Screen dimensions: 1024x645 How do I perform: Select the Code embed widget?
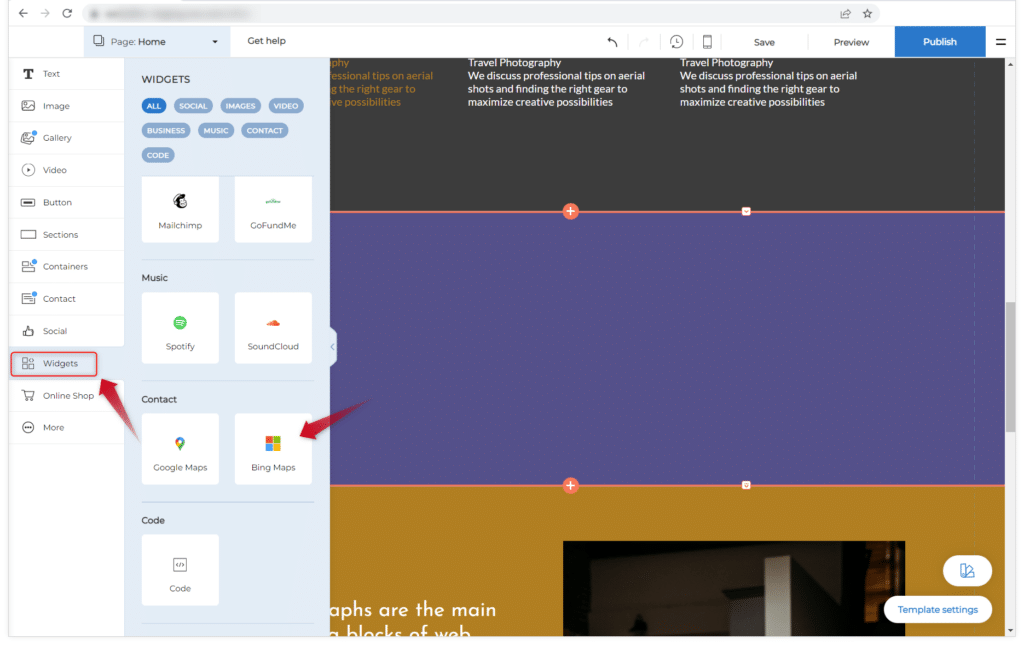tap(180, 570)
